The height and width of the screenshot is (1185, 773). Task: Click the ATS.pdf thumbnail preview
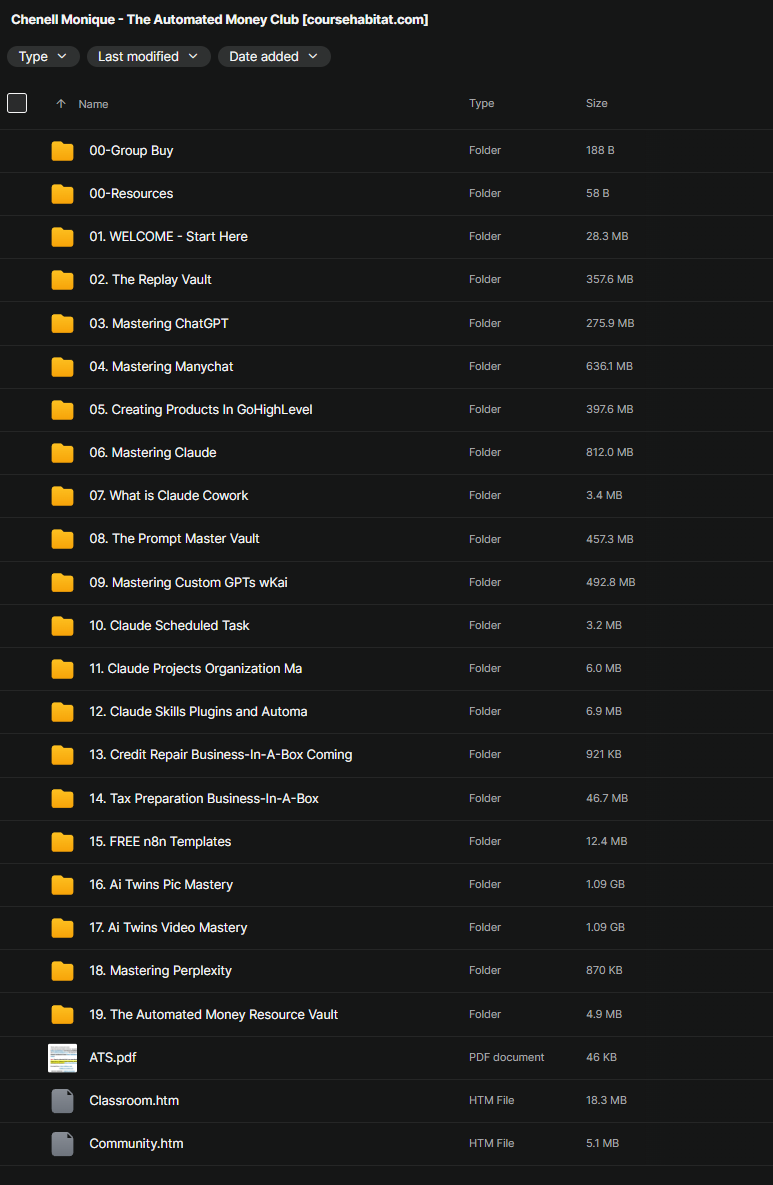[x=62, y=1057]
